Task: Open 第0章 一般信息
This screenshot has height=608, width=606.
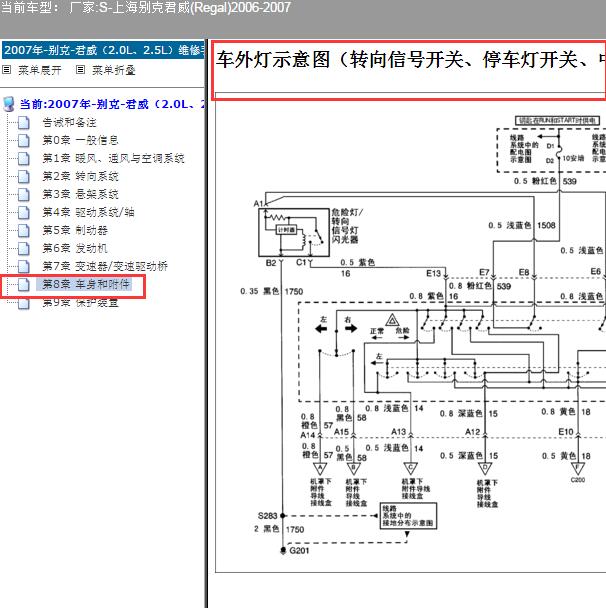Action: (x=80, y=140)
